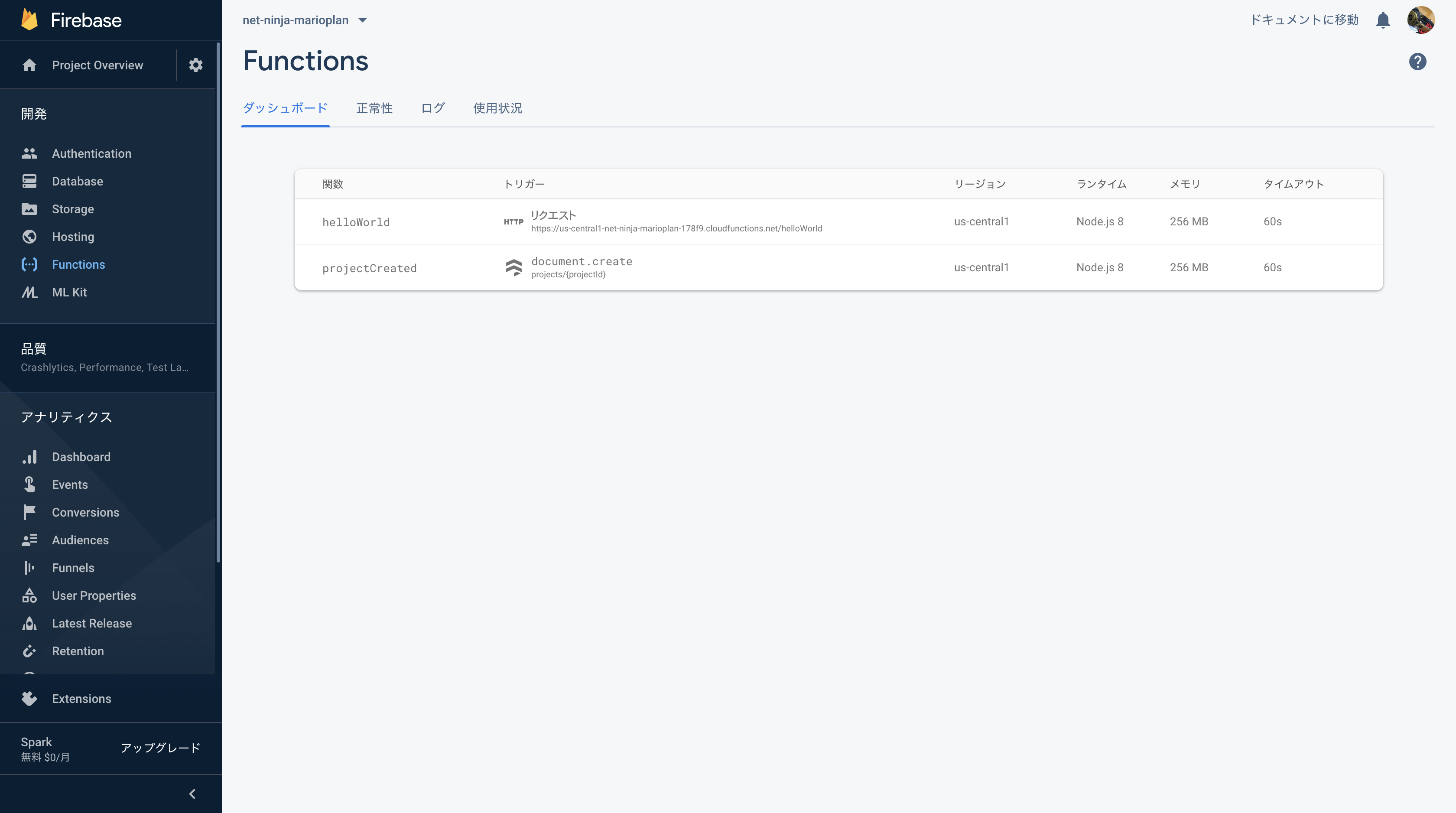Click the Events touch icon
Viewport: 1456px width, 813px height.
[29, 484]
